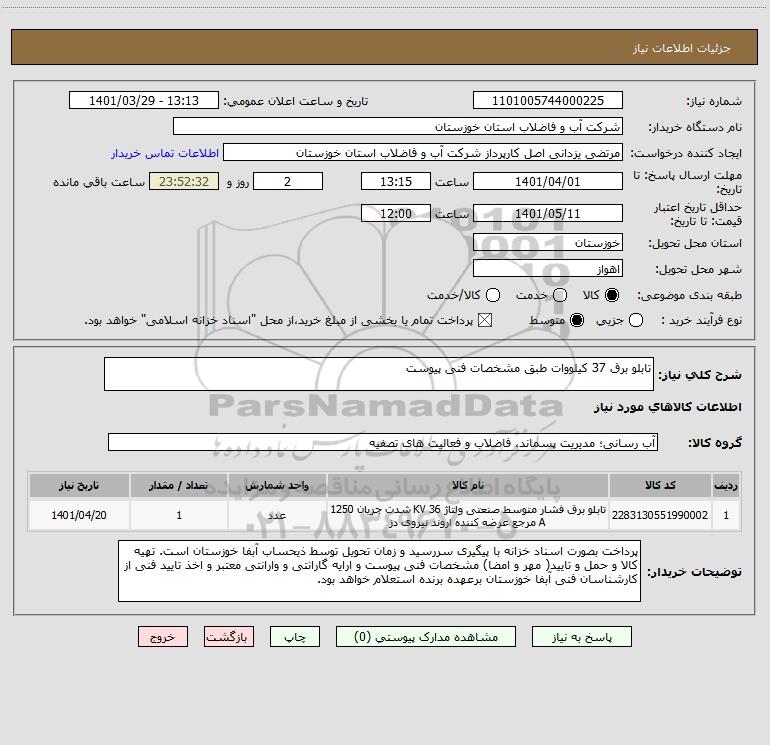Click the ردیف column header
Viewport: 770px width, 745px height.
coord(726,486)
